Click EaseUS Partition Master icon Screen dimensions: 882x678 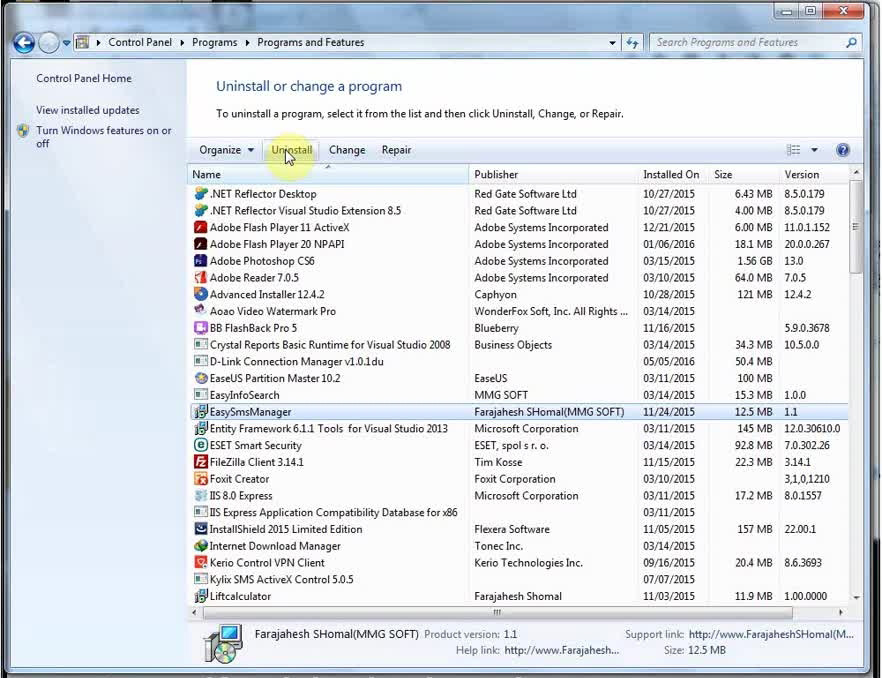click(x=200, y=378)
